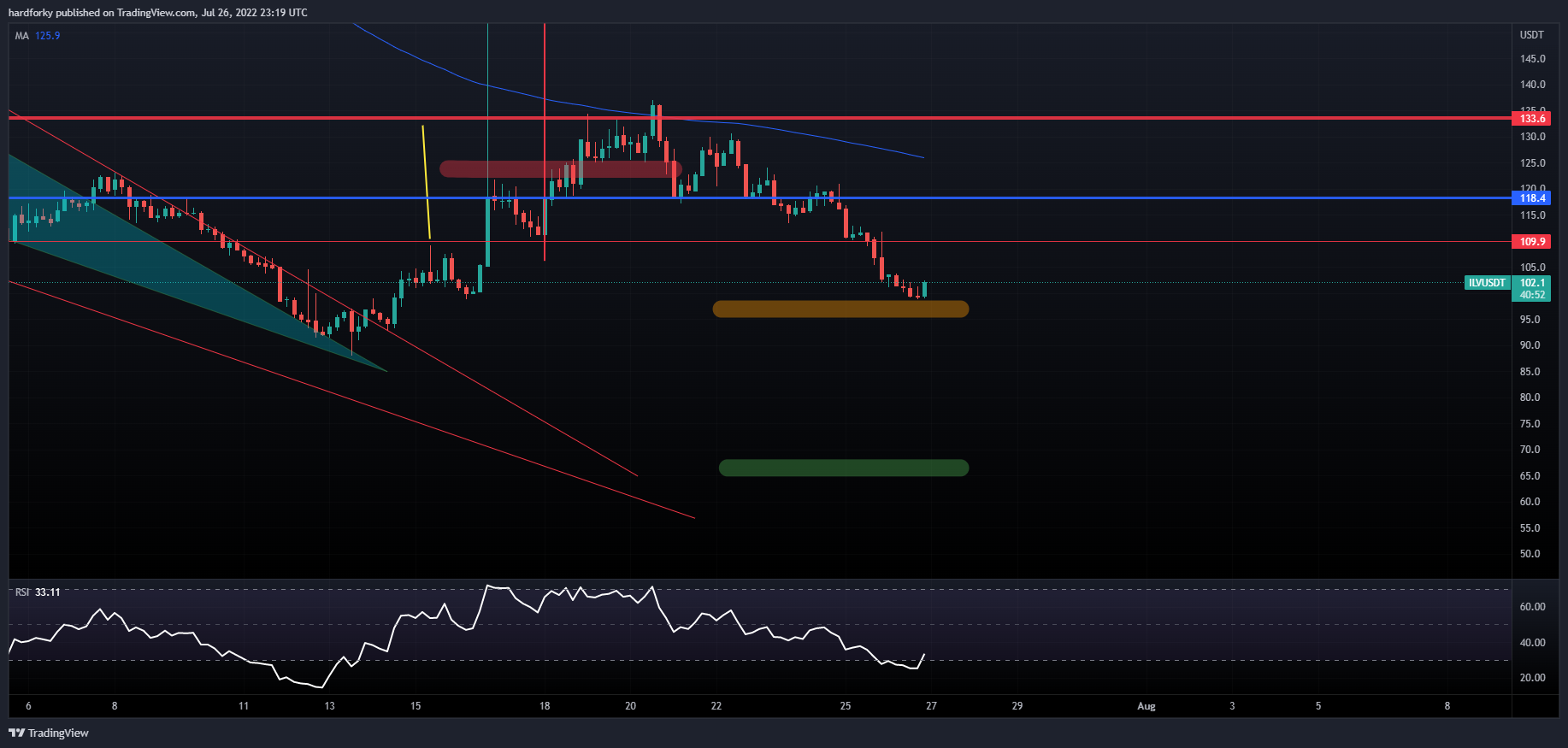Viewport: 1568px width, 748px height.
Task: Select the yellow trend line drawing
Action: (426, 182)
